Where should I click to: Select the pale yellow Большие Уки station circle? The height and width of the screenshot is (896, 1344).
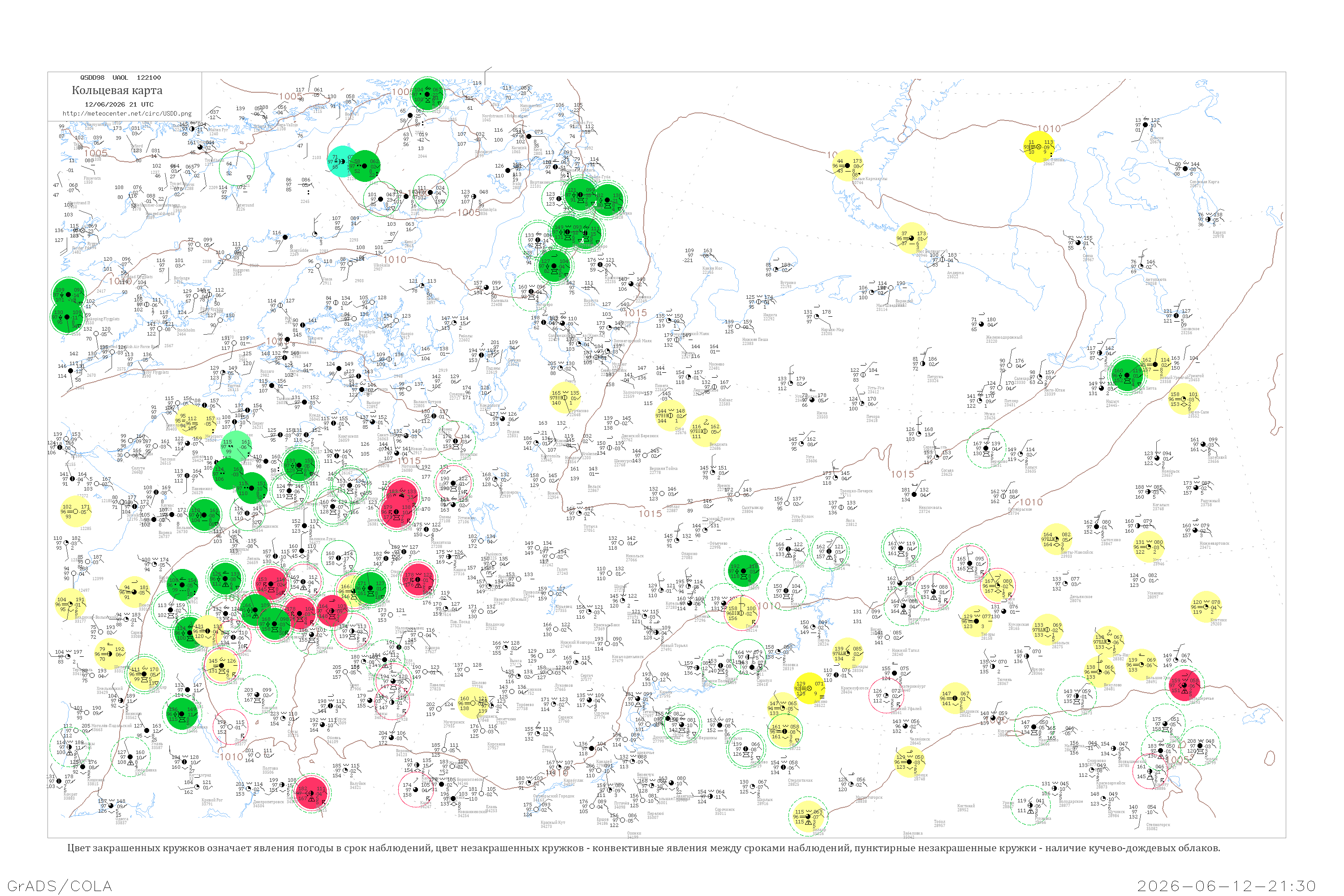[x=1142, y=664]
